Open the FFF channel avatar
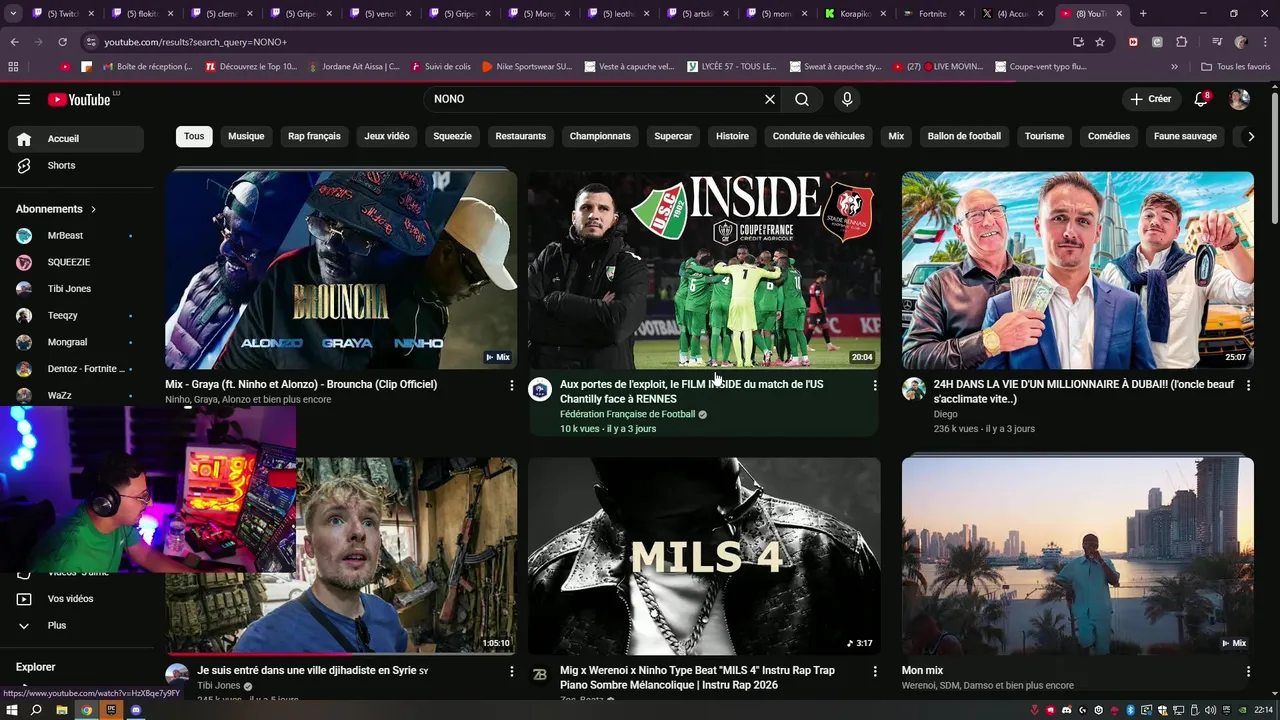 point(540,390)
